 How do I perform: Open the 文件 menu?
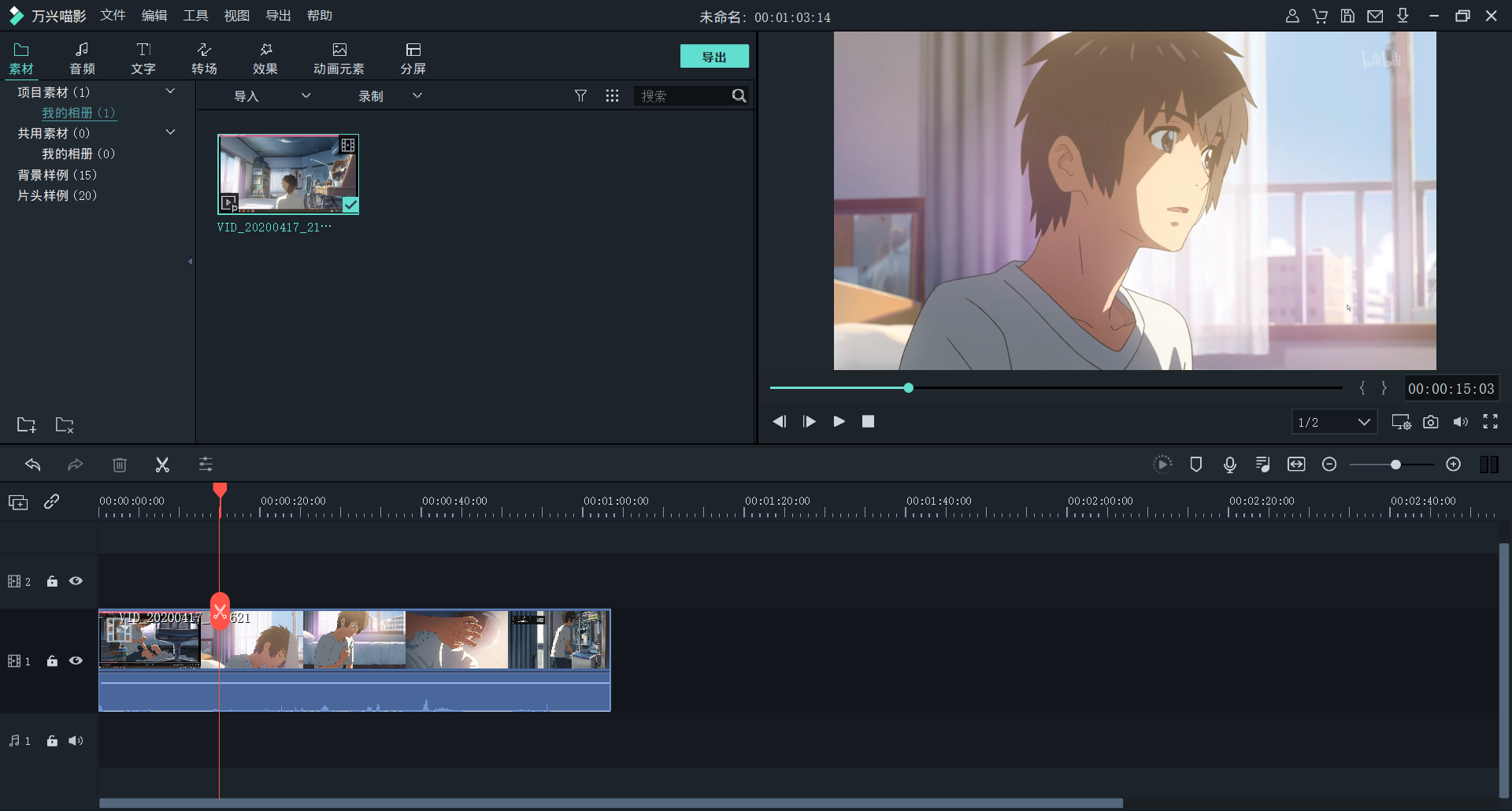coord(113,16)
